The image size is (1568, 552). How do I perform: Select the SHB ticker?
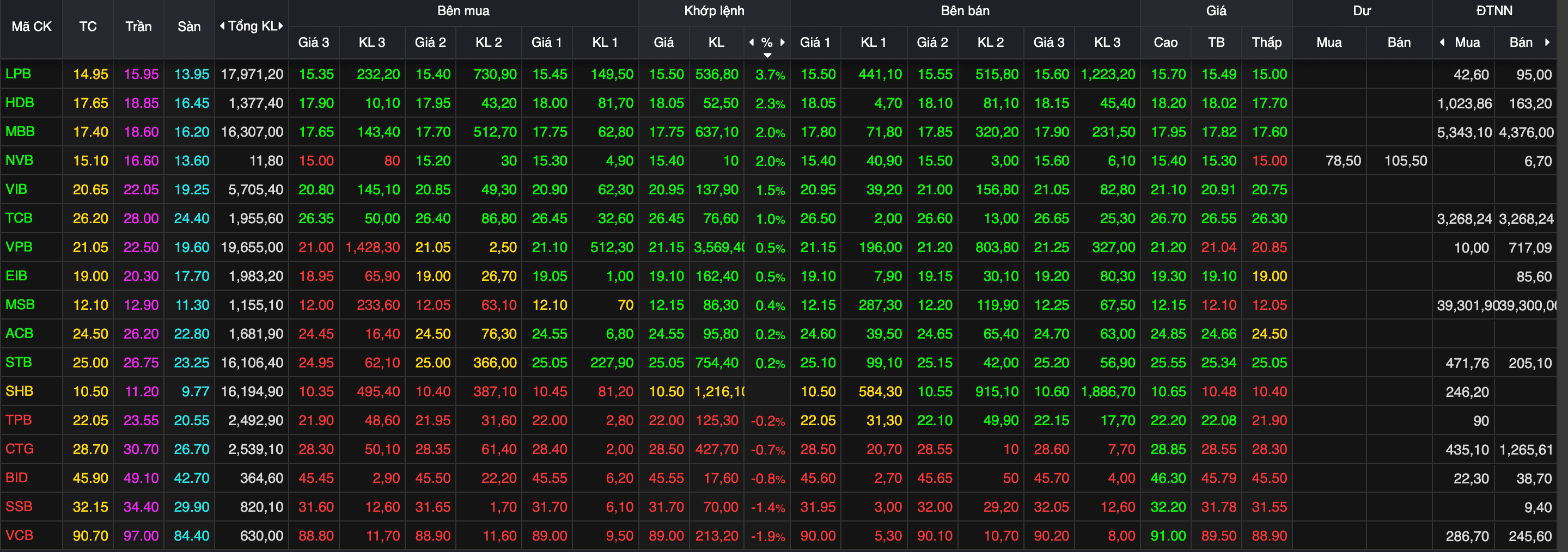[20, 391]
